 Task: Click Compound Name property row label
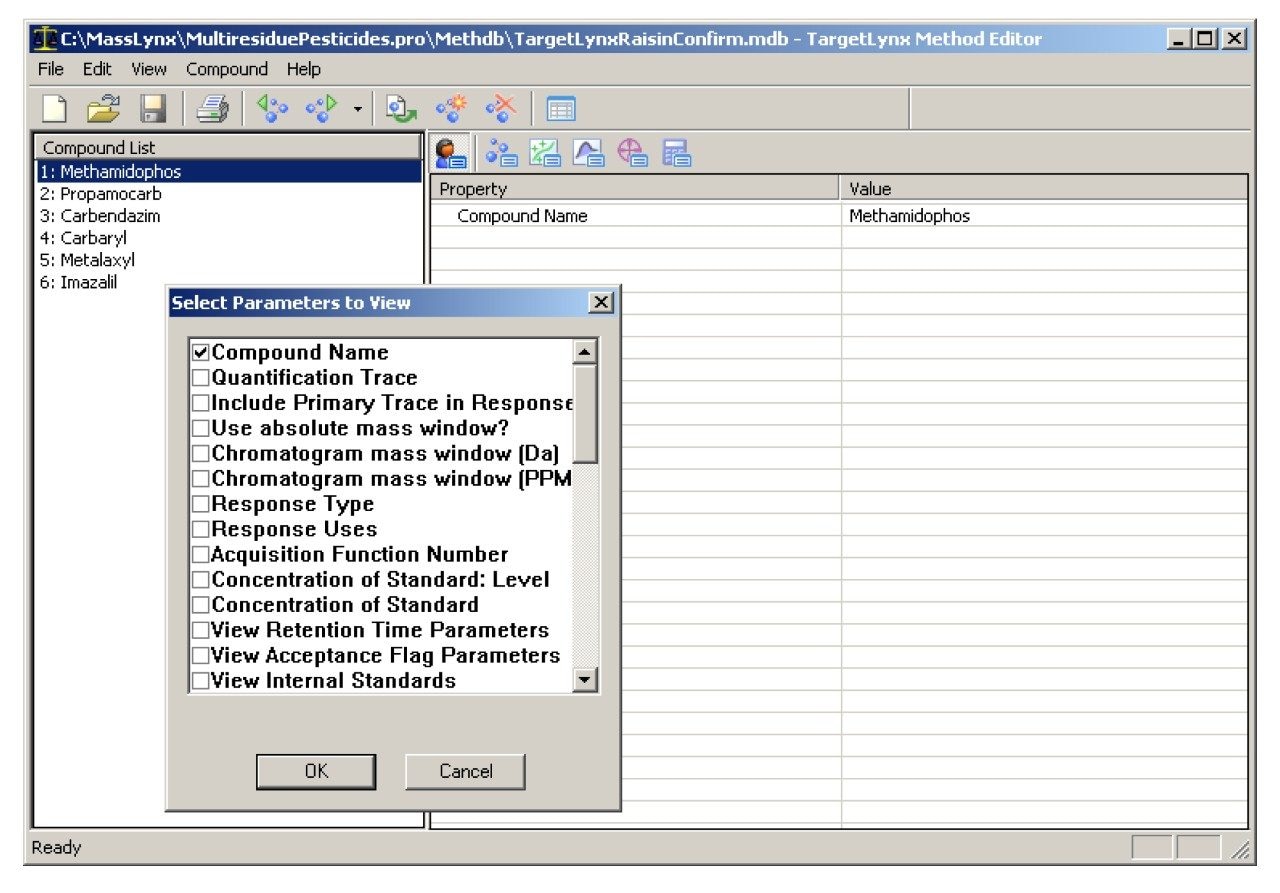(x=522, y=216)
